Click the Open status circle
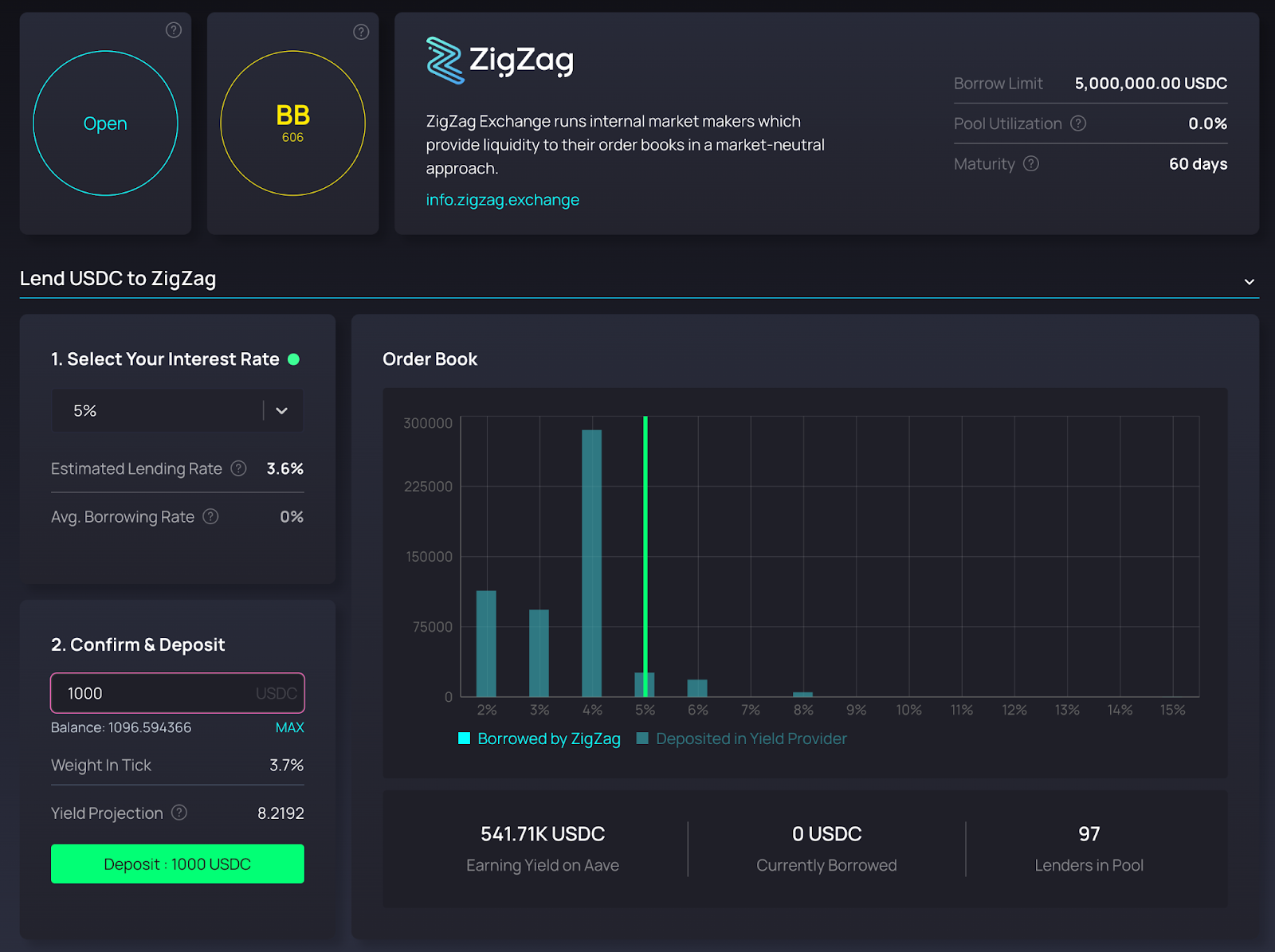 tap(105, 123)
